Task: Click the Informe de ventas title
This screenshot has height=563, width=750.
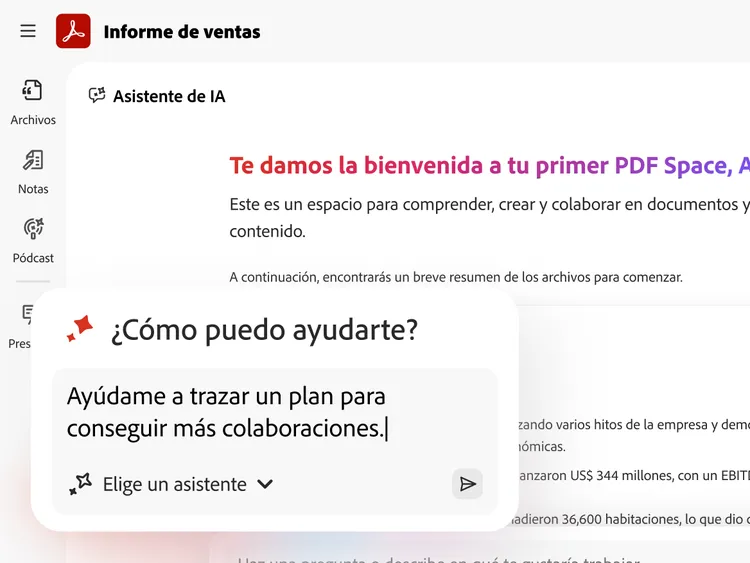Action: pyautogui.click(x=182, y=32)
